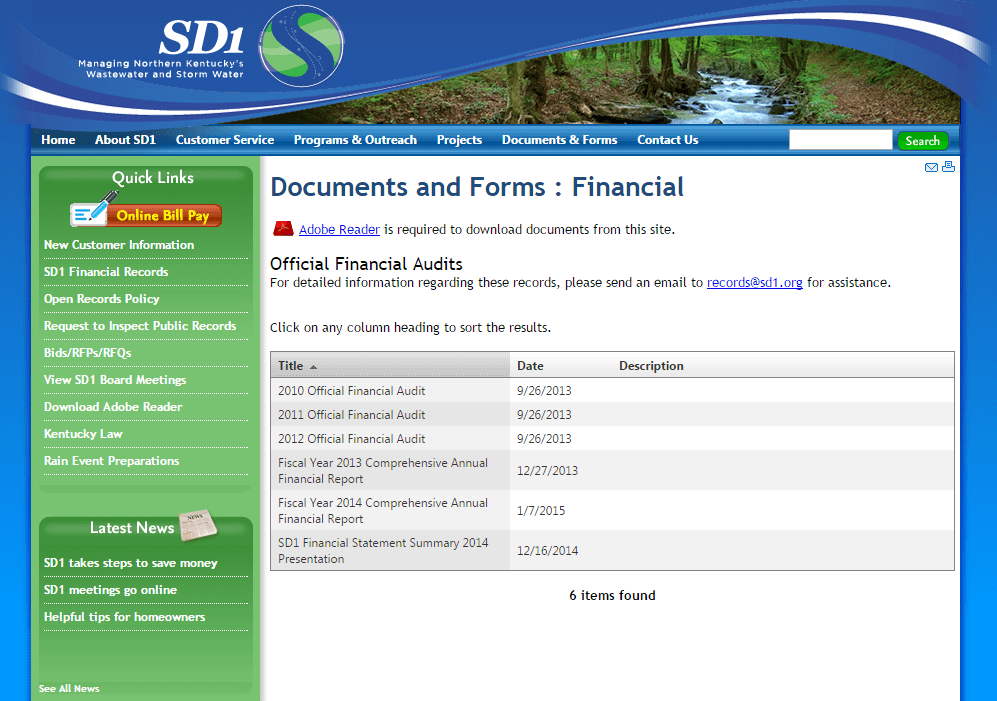This screenshot has height=701, width=997.
Task: Sort by the Date column heading
Action: (530, 366)
